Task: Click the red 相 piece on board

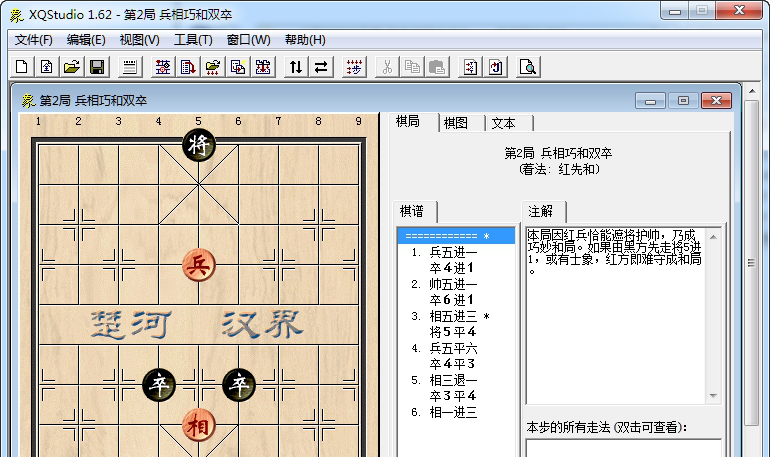Action: pyautogui.click(x=198, y=425)
